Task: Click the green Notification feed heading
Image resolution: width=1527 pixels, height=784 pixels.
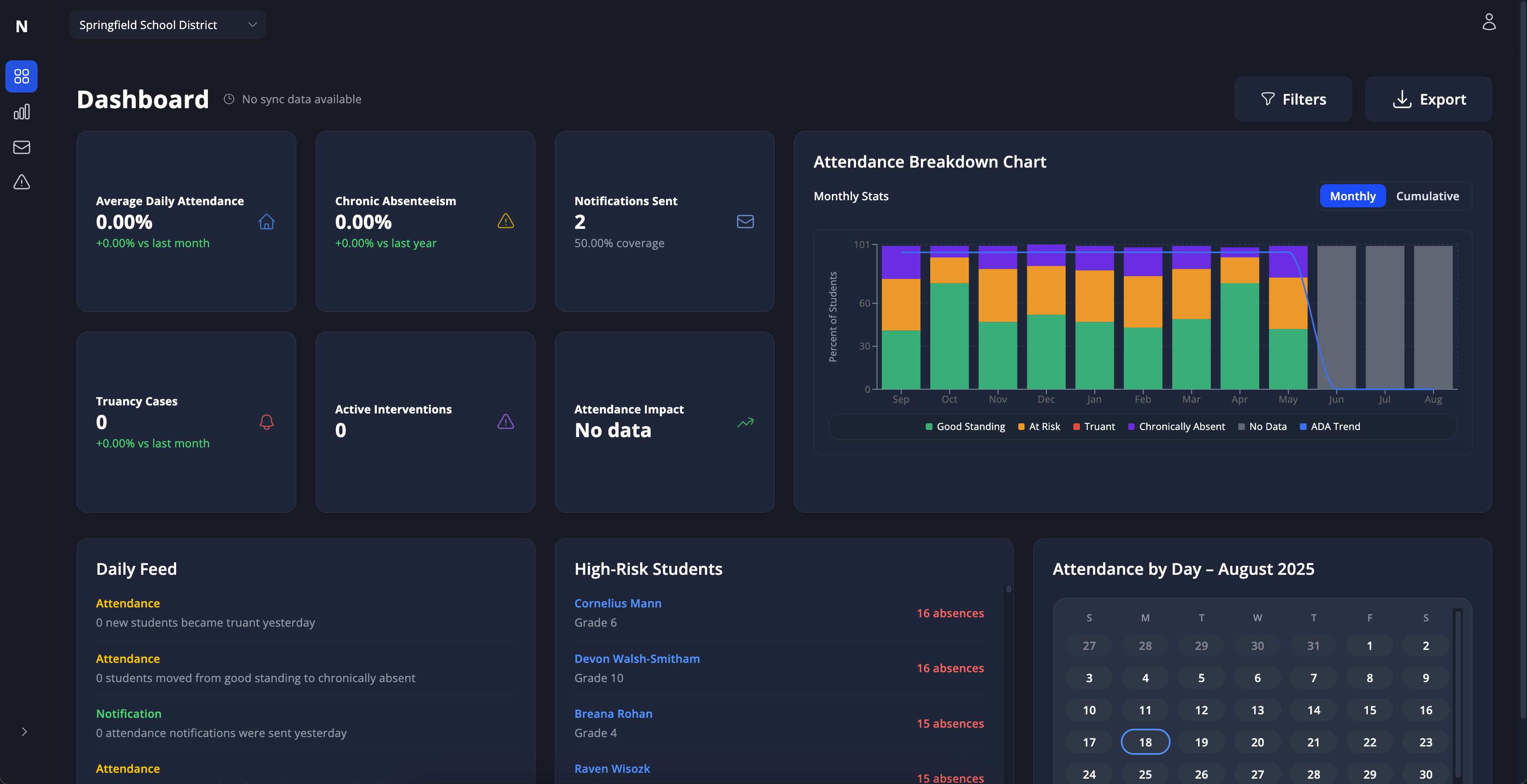Action: tap(129, 713)
